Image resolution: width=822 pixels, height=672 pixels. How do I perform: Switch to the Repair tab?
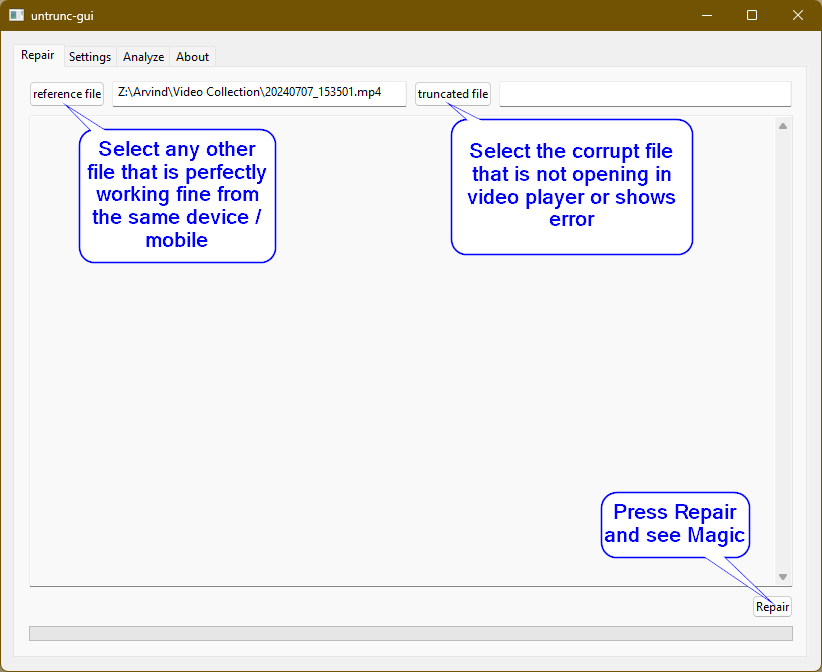38,55
